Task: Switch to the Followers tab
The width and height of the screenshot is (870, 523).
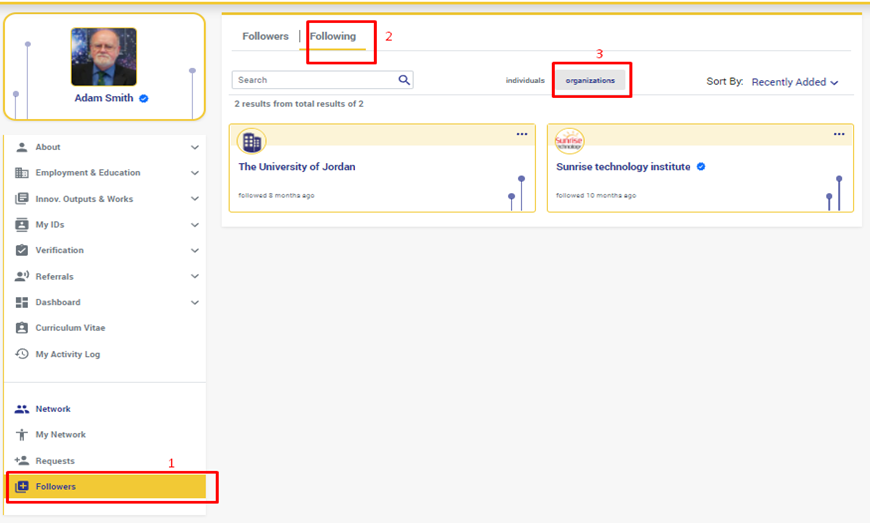Action: click(x=265, y=37)
